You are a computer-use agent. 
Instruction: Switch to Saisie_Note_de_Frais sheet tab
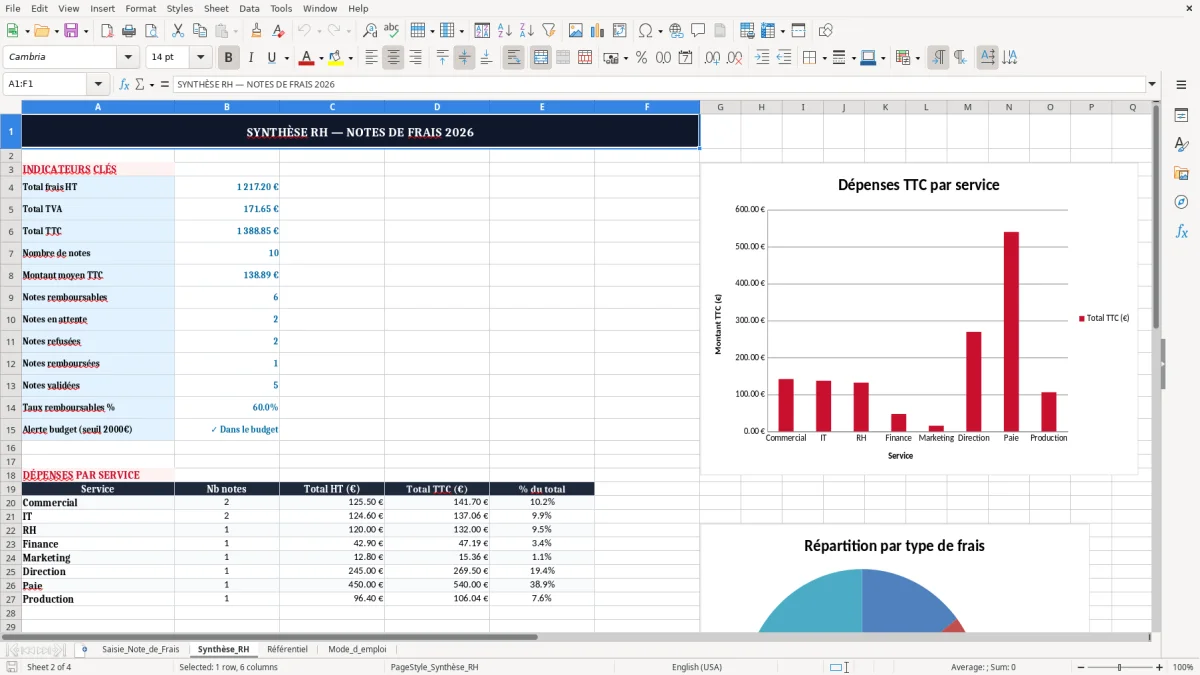[x=140, y=649]
